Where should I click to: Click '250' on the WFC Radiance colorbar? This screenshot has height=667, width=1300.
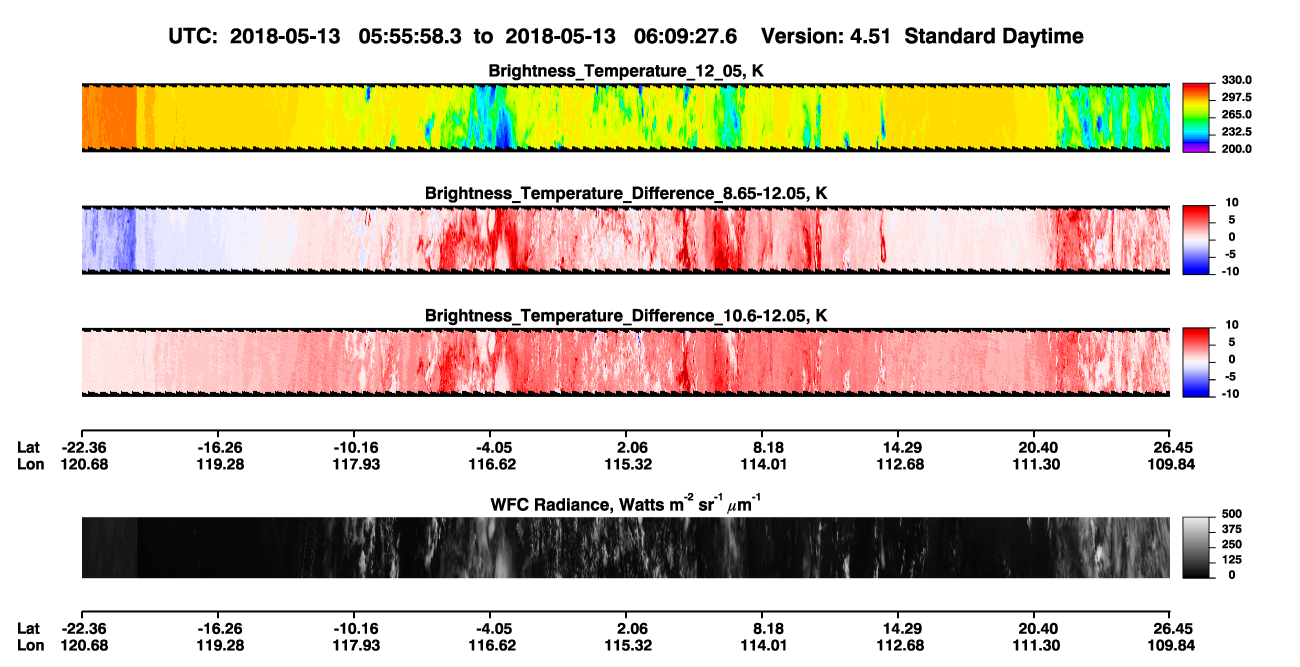1231,543
